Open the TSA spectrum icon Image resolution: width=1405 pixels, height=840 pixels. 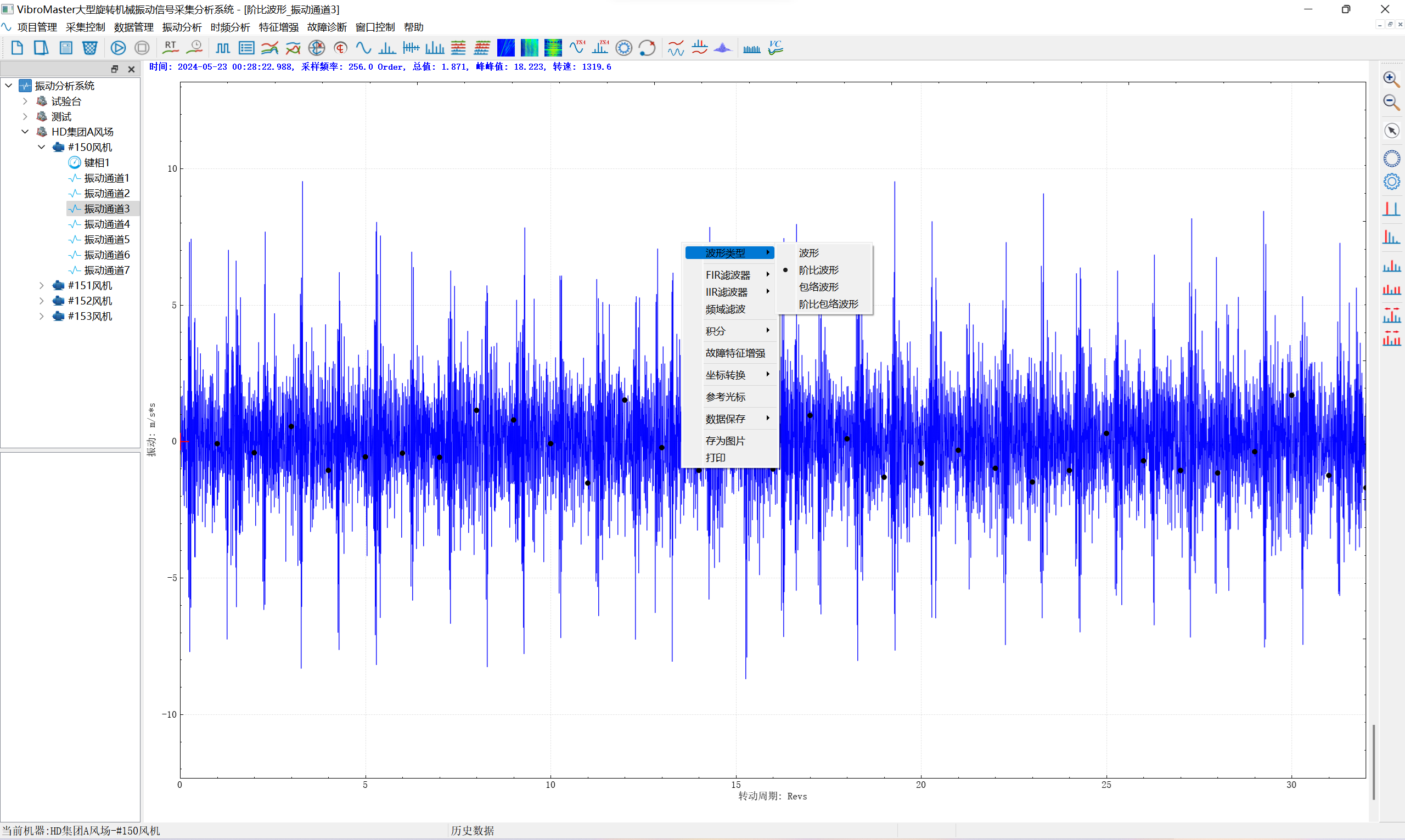(x=600, y=48)
